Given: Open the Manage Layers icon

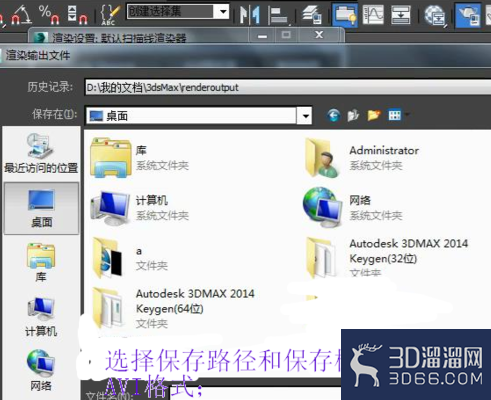Looking at the screenshot, I should pos(312,15).
